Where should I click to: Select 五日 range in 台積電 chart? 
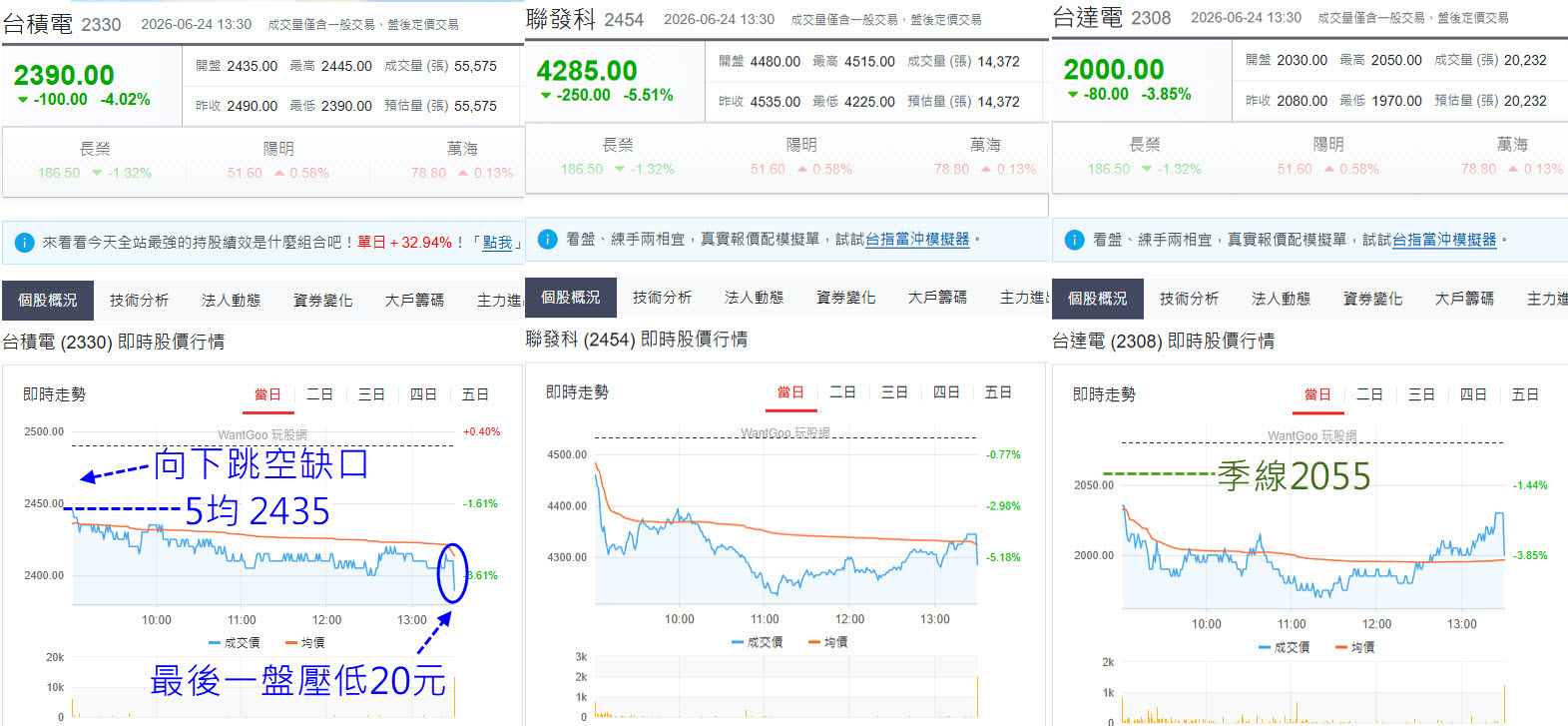pos(475,394)
